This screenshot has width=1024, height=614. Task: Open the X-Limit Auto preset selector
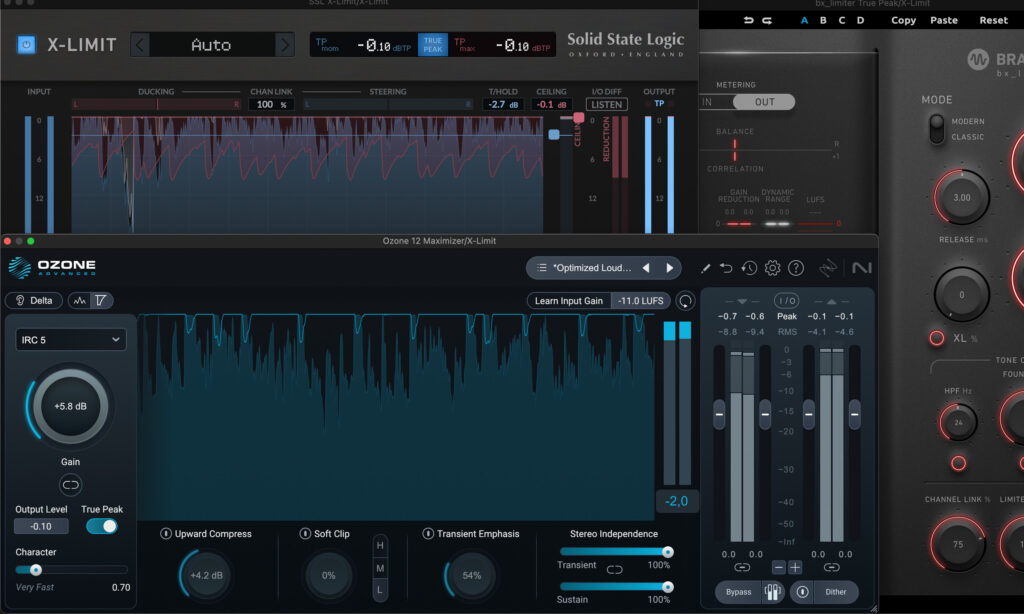pyautogui.click(x=212, y=45)
